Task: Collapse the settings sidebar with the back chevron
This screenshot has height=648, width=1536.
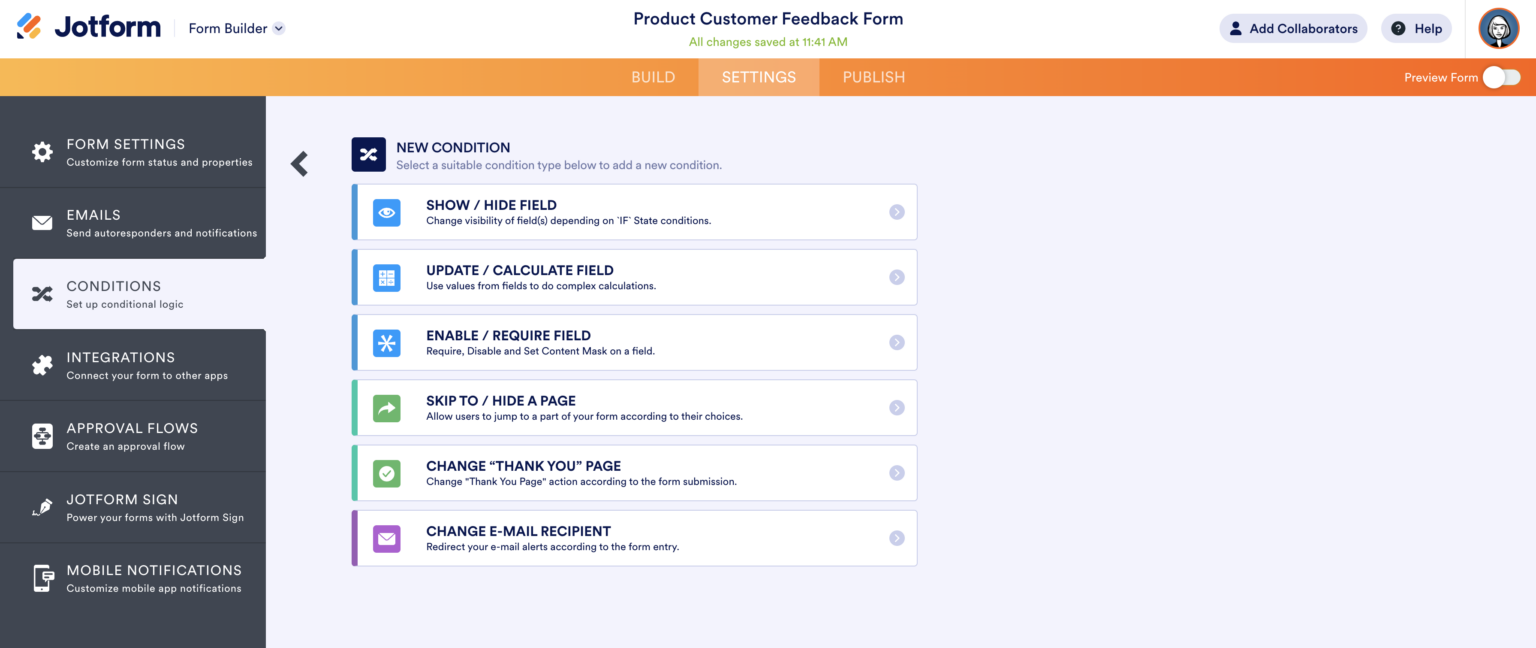Action: (x=299, y=163)
